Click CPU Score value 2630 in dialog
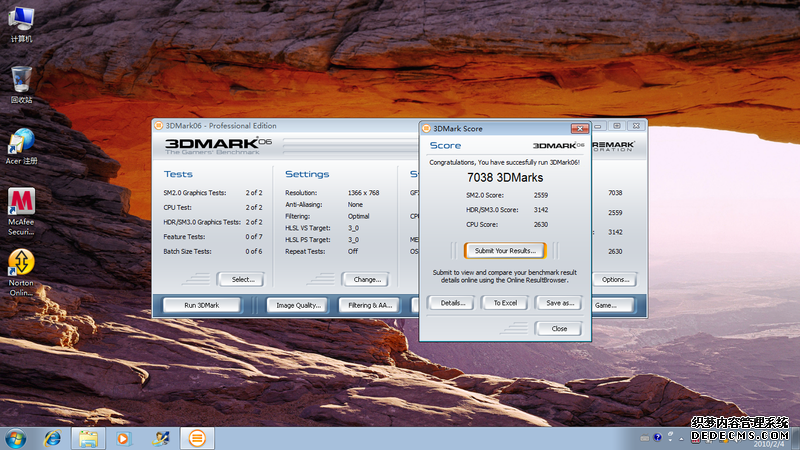800x450 pixels. pos(541,224)
